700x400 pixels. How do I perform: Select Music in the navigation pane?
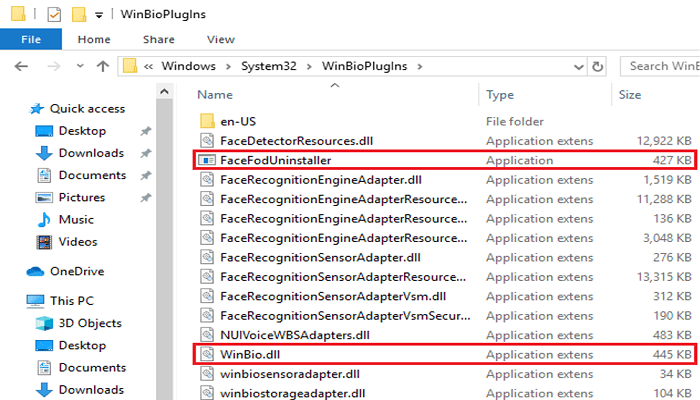click(x=76, y=220)
